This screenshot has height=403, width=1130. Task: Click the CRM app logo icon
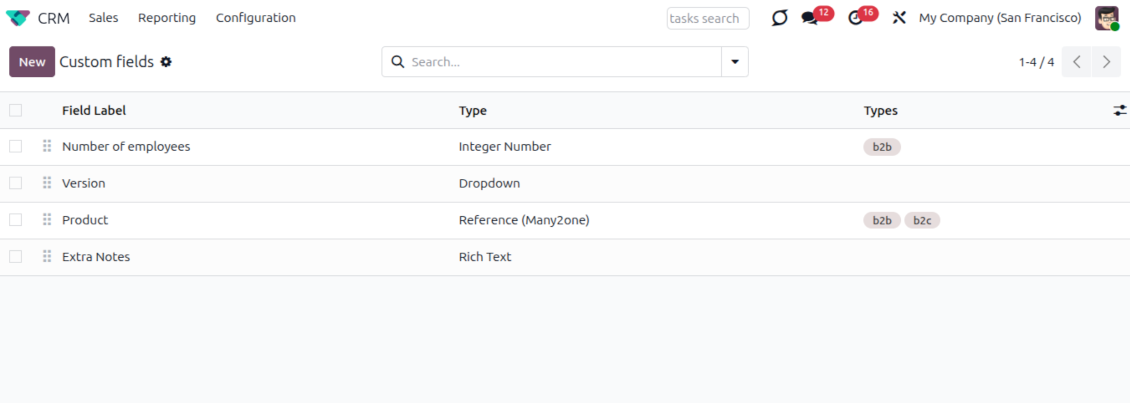[x=18, y=18]
